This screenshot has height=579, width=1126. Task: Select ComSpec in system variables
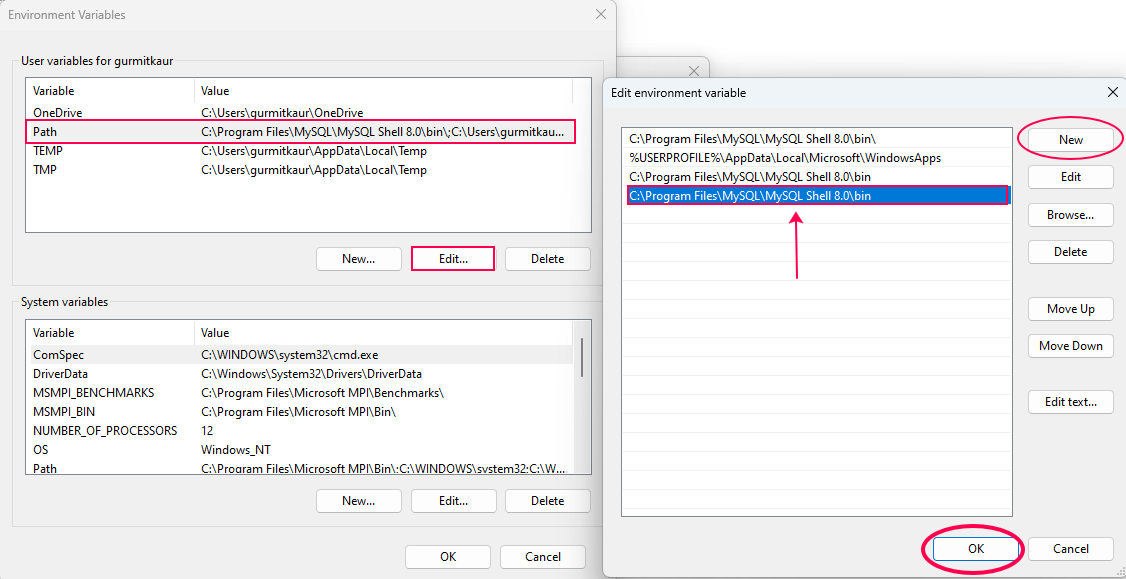[300, 355]
